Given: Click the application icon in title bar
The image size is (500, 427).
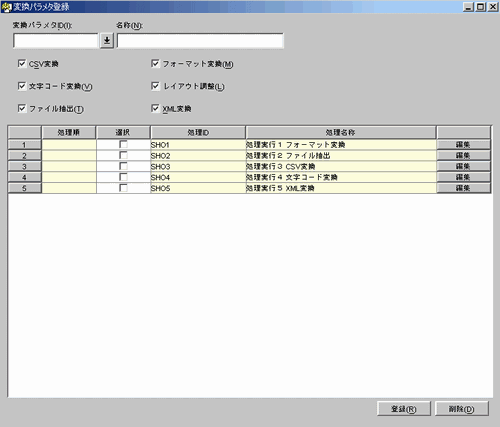Looking at the screenshot, I should [6, 7].
